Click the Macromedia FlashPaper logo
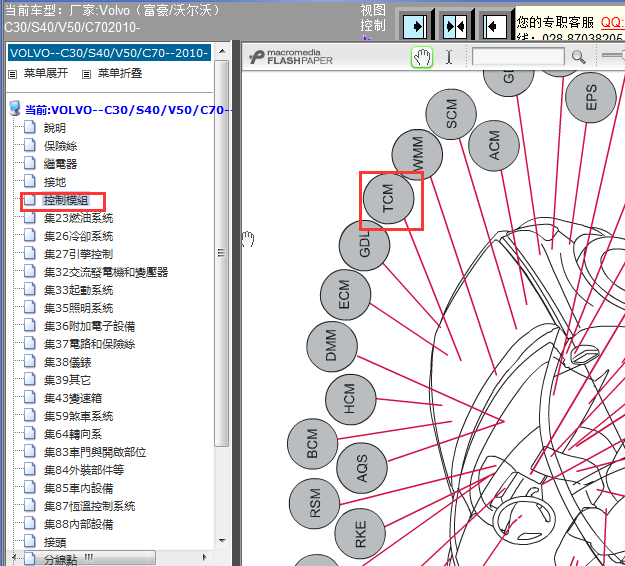 click(x=291, y=57)
